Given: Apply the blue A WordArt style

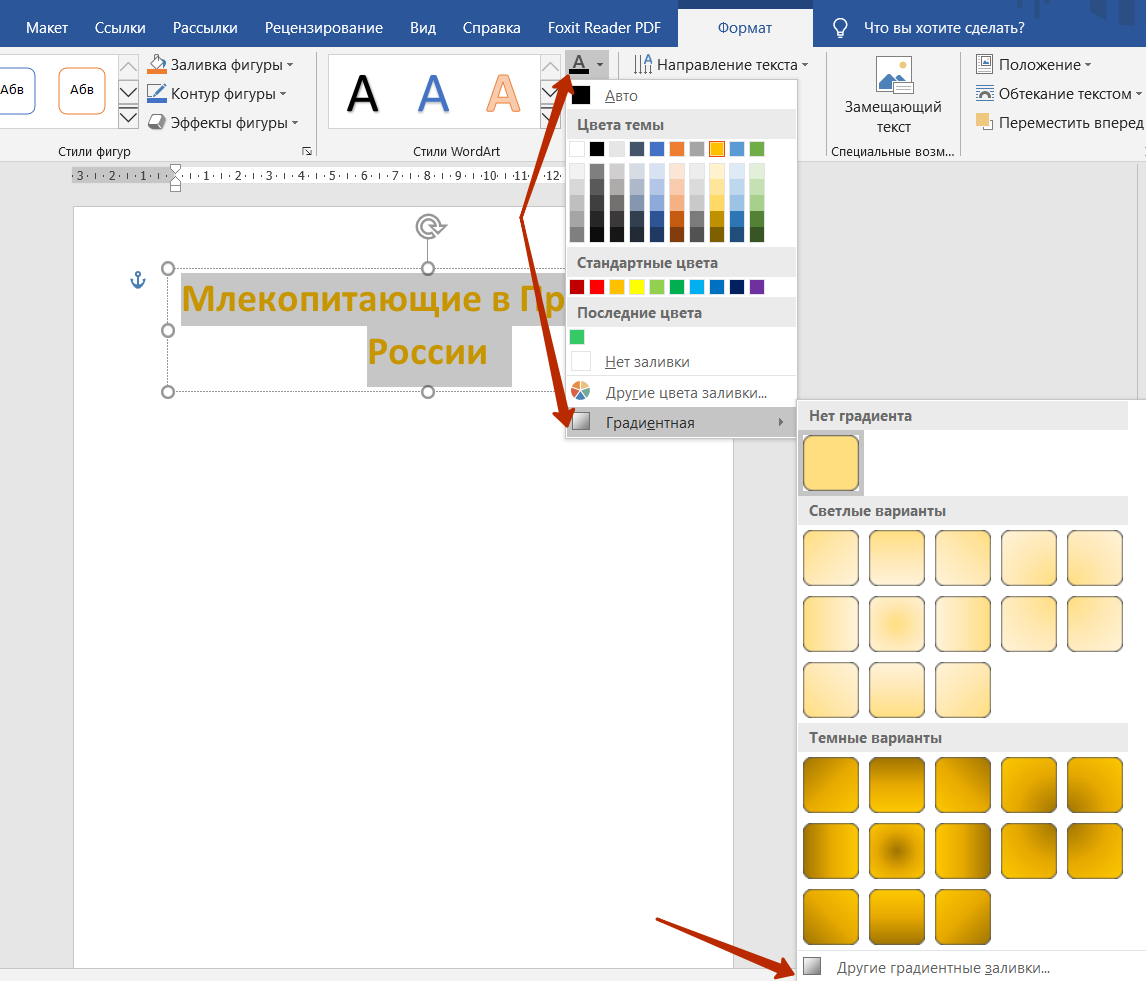Looking at the screenshot, I should point(433,94).
